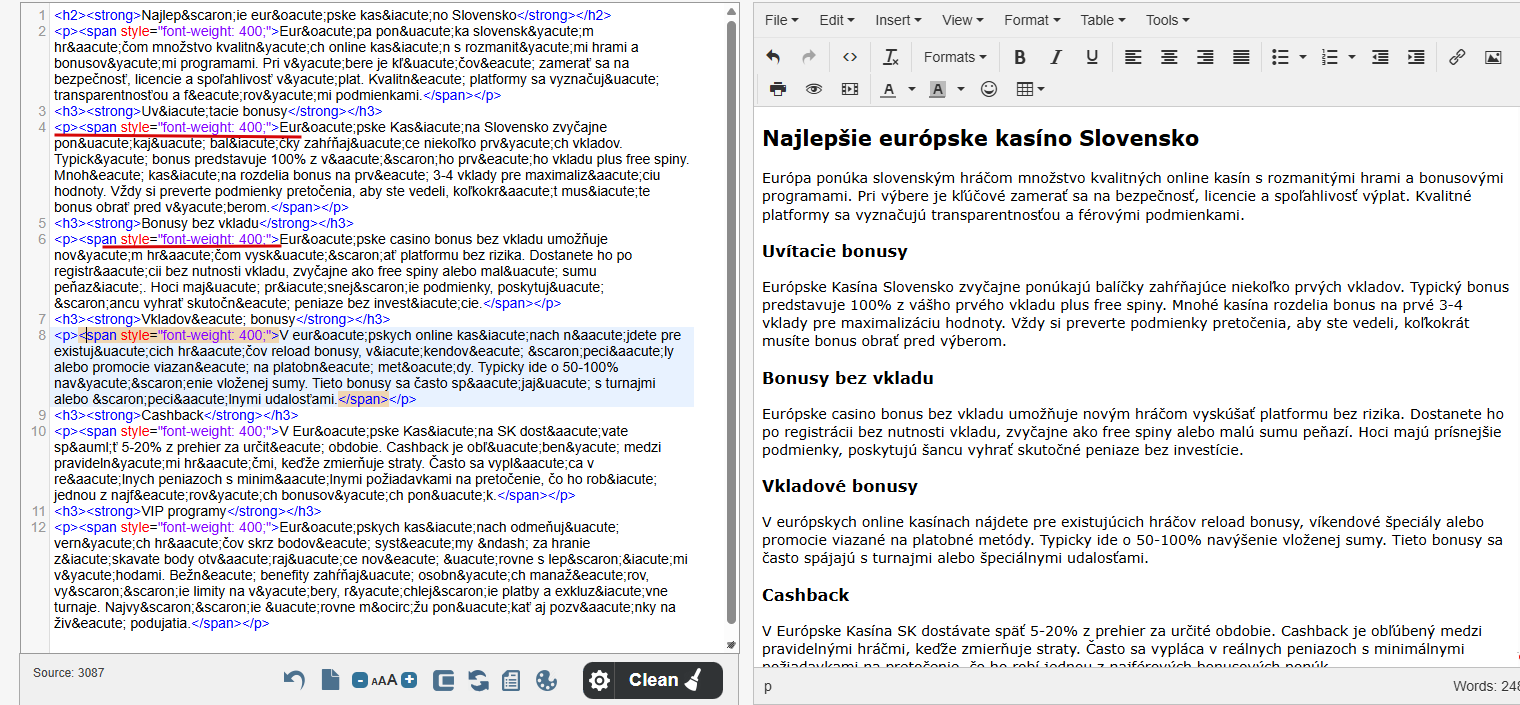Increase source font size with plus
Screen dimensions: 1520x705
click(x=409, y=681)
